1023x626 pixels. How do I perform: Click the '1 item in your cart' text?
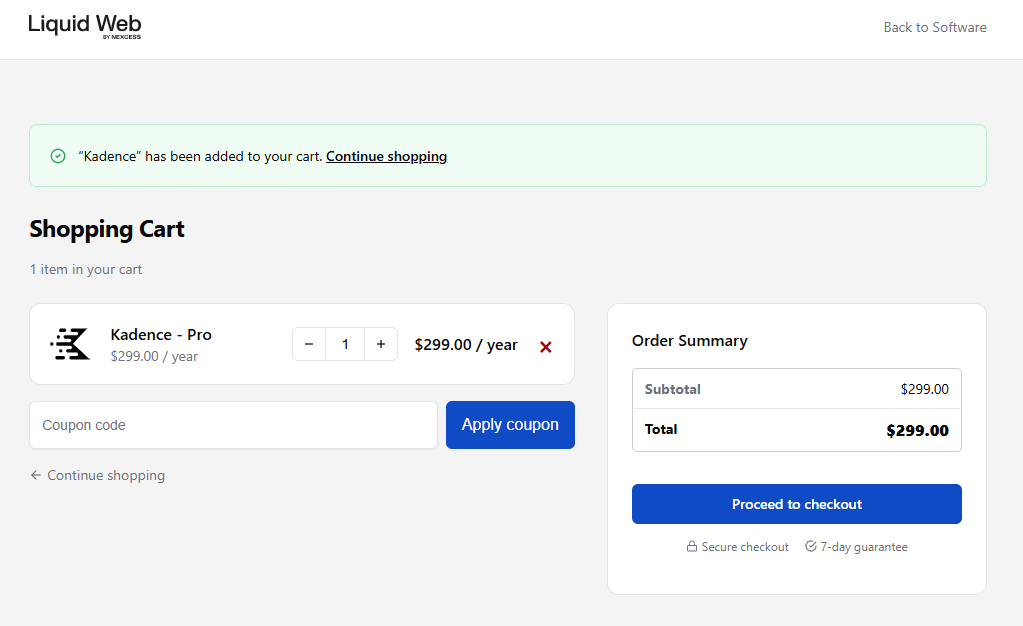point(85,270)
